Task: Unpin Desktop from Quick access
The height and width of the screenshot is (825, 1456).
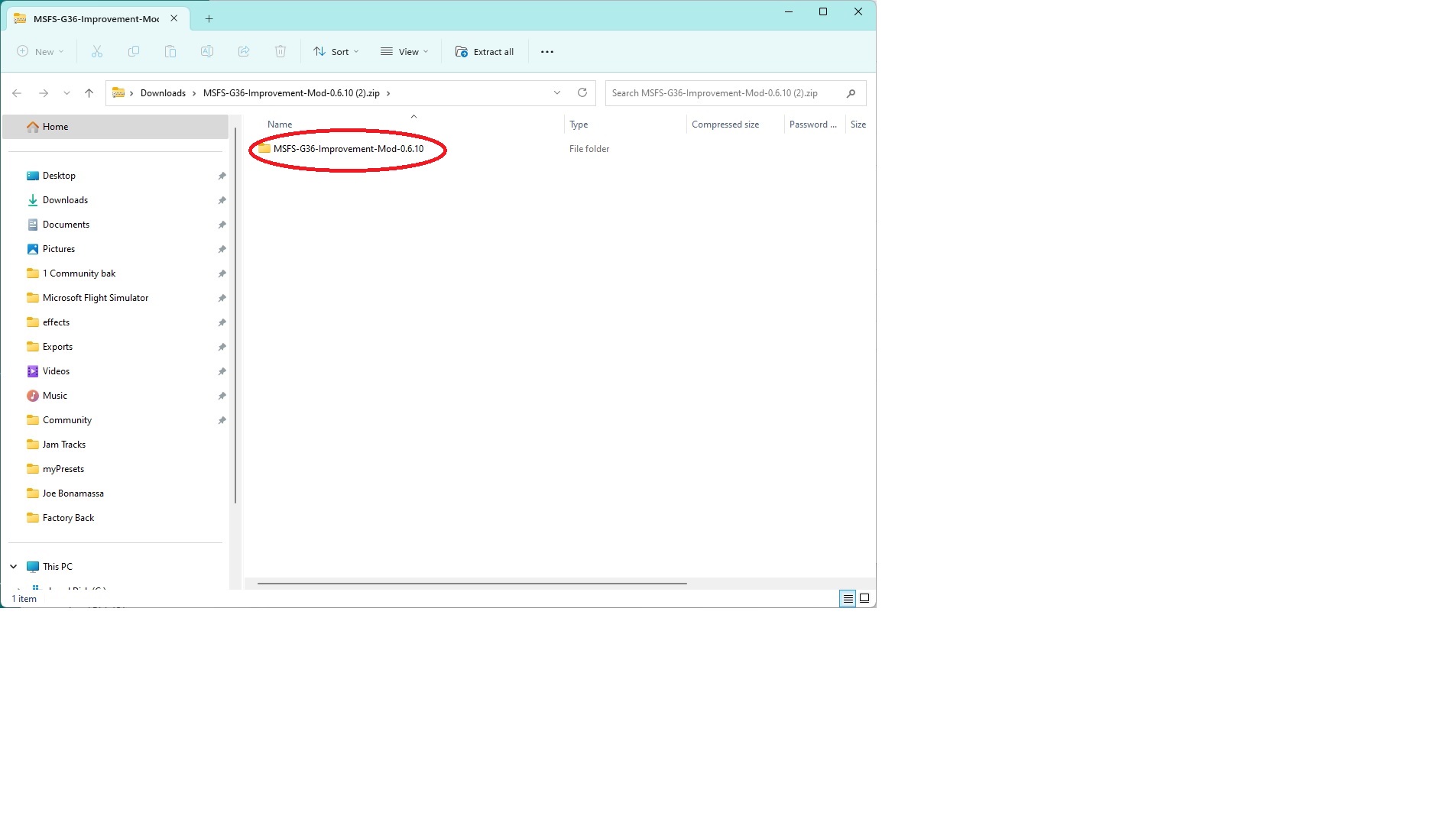Action: 222,176
